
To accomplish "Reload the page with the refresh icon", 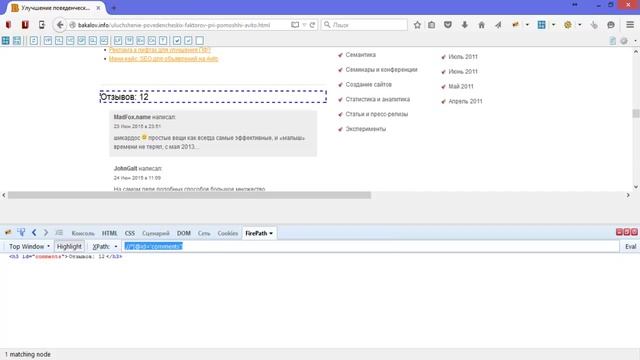I will (312, 25).
